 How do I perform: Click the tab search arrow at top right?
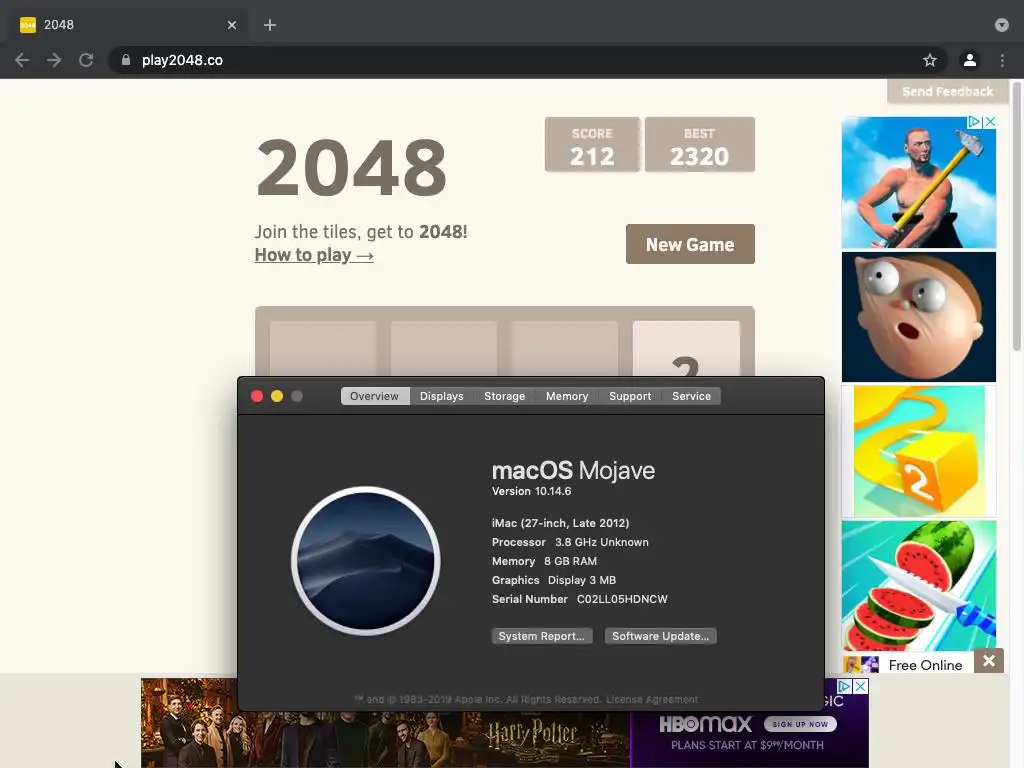coord(1002,25)
